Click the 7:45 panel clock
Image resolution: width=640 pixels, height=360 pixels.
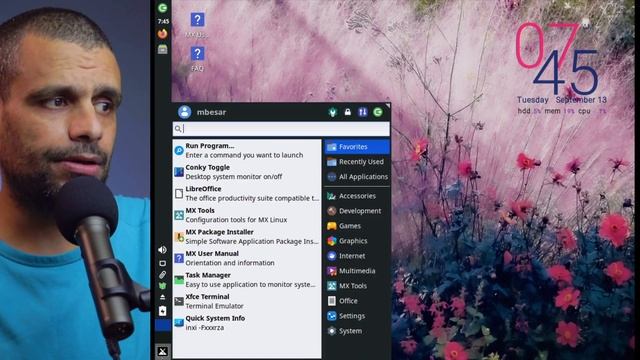pyautogui.click(x=163, y=21)
